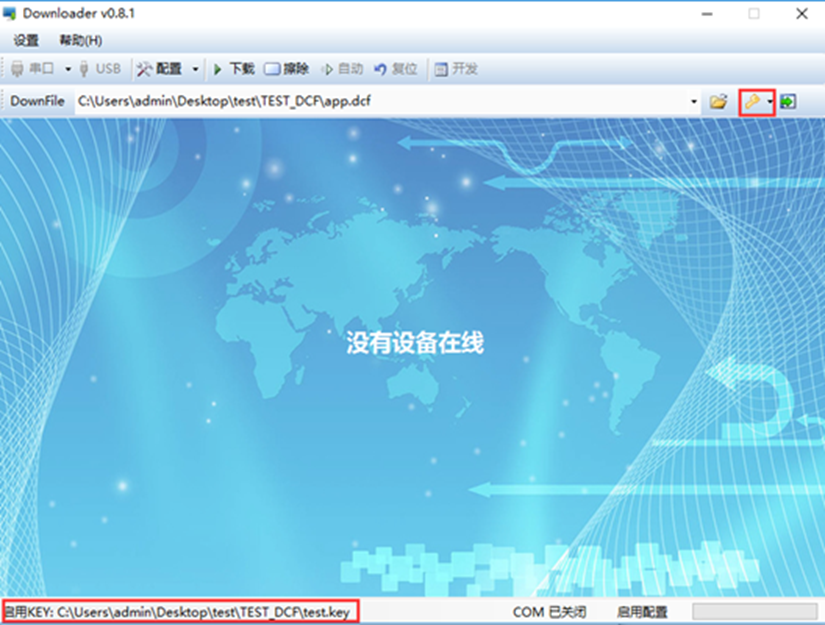Expand the DownFile path history dropdown
This screenshot has width=825, height=625.
(x=694, y=102)
